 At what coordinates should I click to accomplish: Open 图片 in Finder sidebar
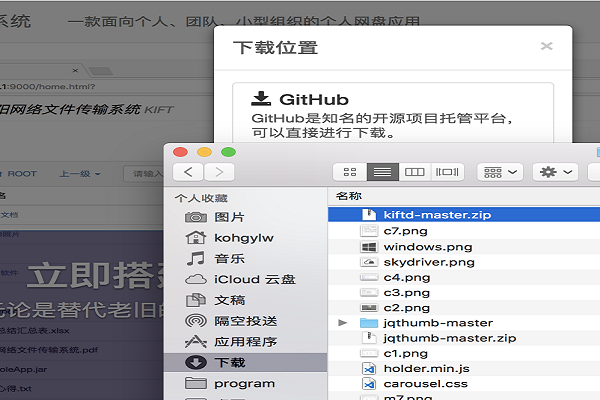click(x=245, y=217)
